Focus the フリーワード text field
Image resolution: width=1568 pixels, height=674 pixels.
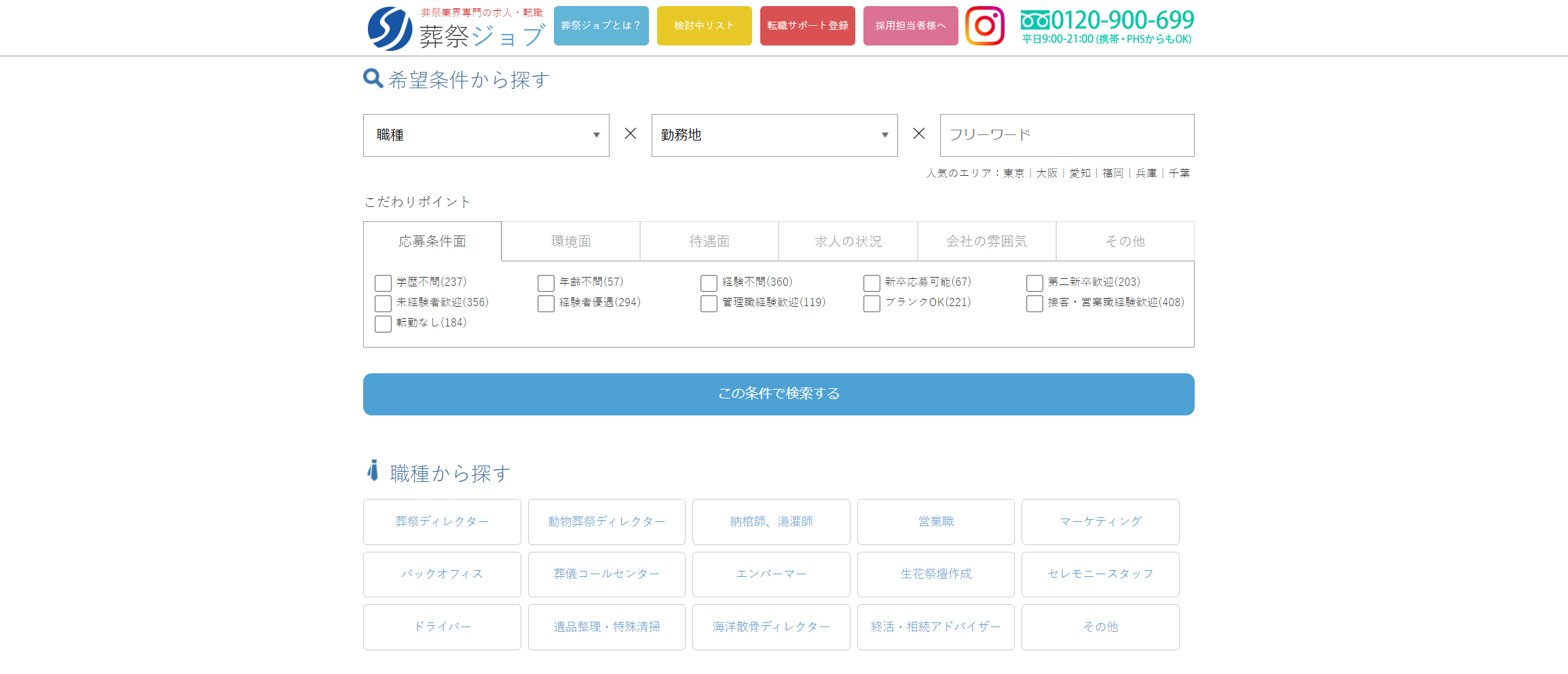1066,135
